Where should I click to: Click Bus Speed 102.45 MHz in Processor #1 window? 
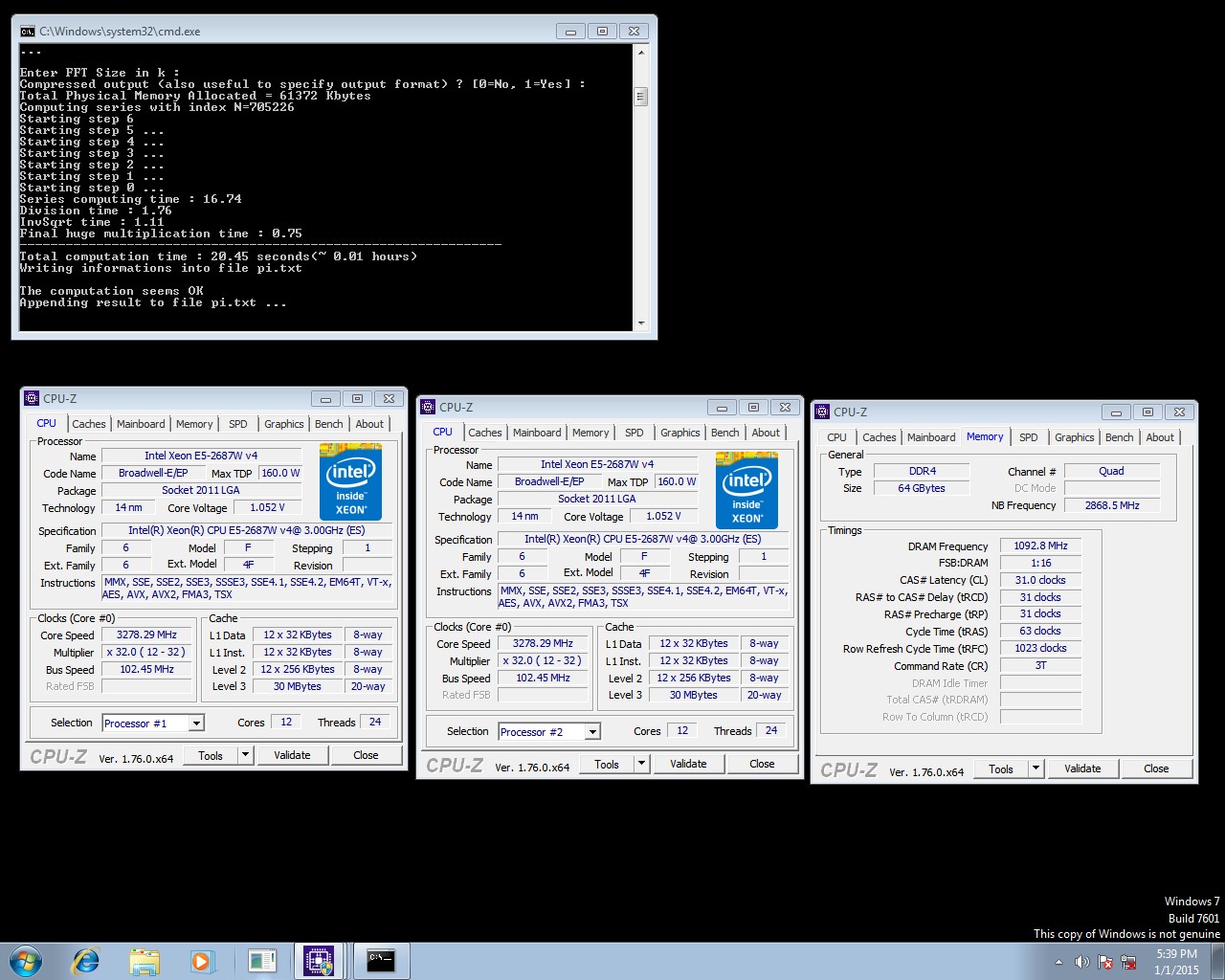tap(146, 669)
